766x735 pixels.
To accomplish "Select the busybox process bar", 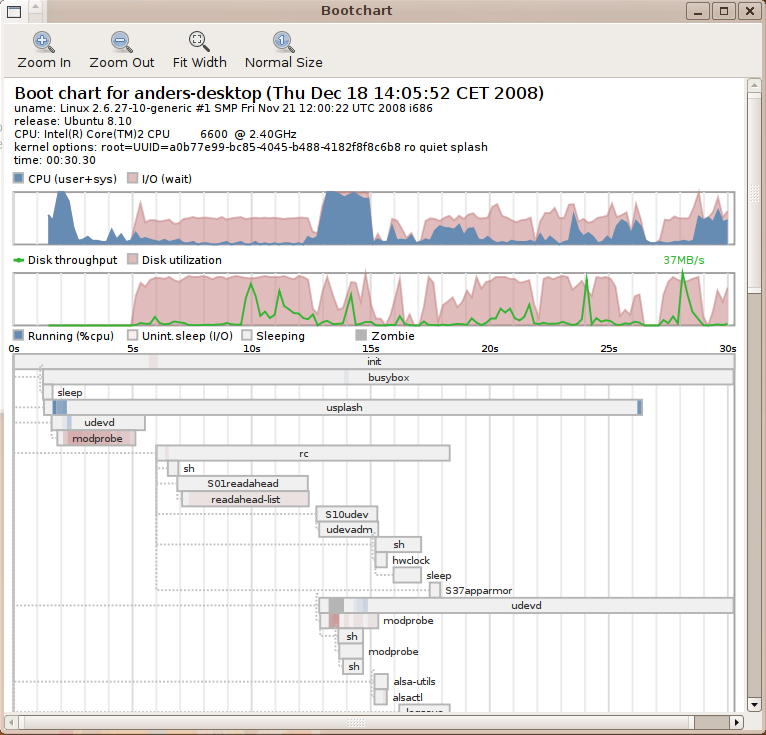I will (x=388, y=377).
